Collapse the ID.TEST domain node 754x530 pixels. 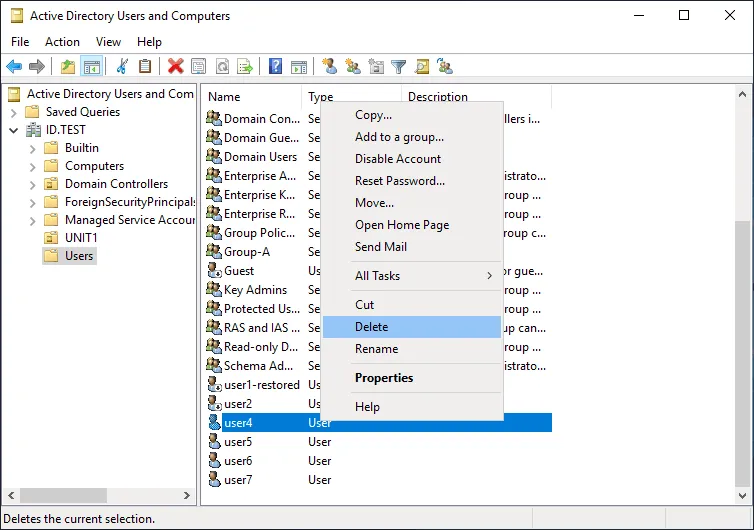(13, 130)
